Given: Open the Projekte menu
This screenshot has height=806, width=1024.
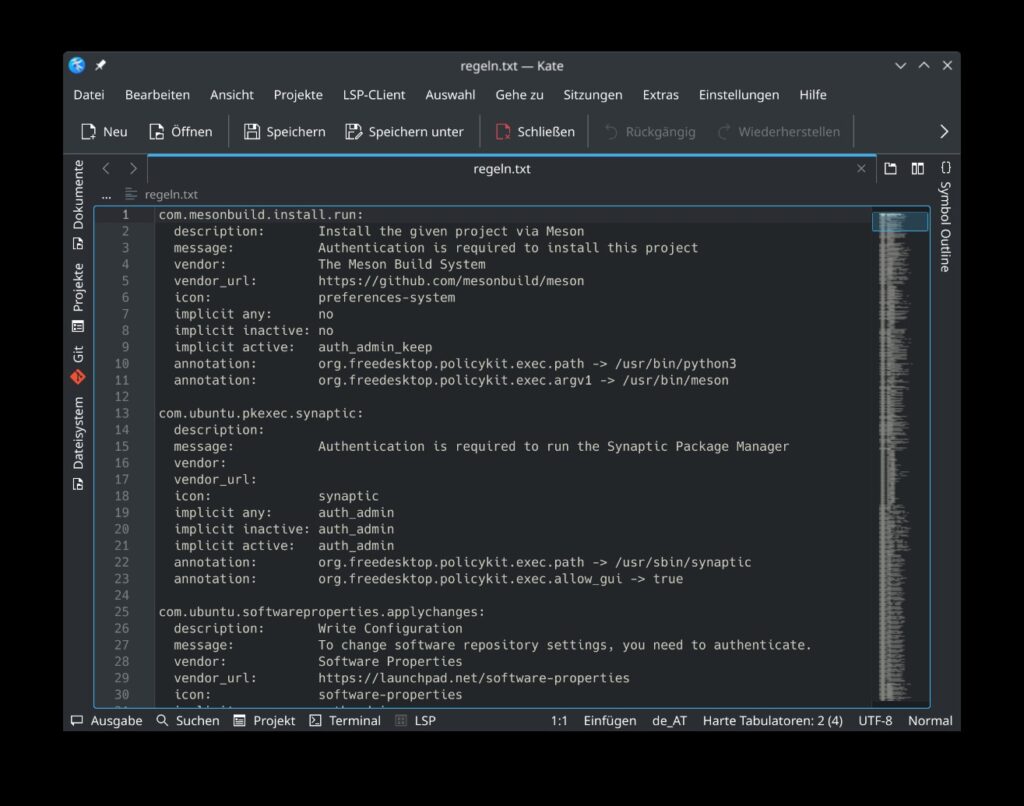Looking at the screenshot, I should pos(298,95).
